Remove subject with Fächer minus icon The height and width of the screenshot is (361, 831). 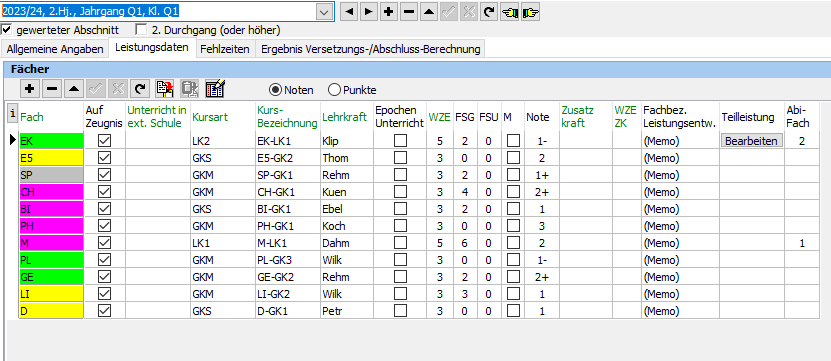[51, 89]
